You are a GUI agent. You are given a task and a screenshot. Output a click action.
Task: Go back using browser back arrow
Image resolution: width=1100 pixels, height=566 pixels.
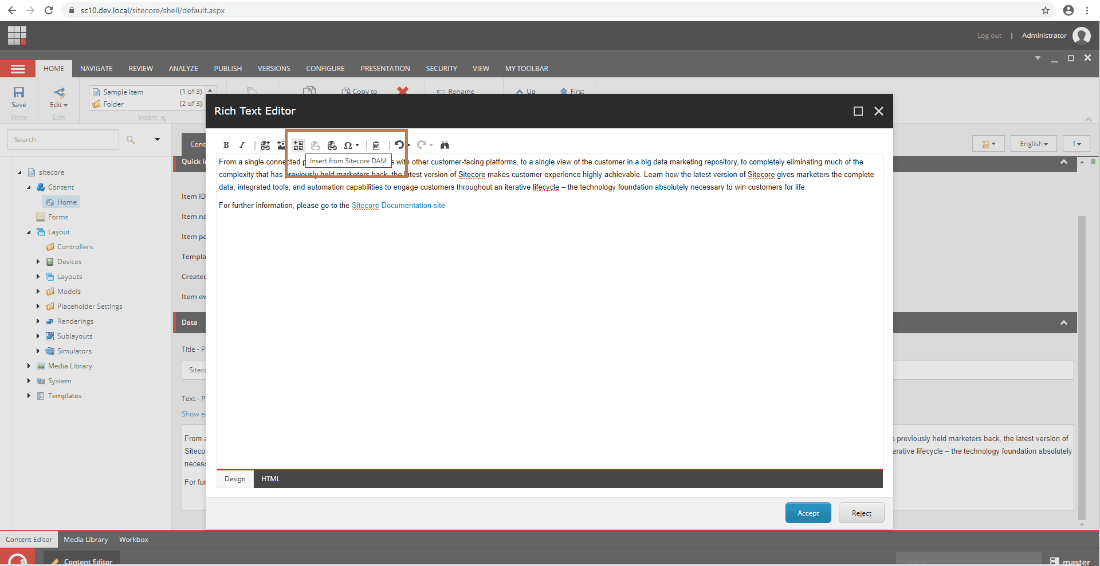coord(11,11)
